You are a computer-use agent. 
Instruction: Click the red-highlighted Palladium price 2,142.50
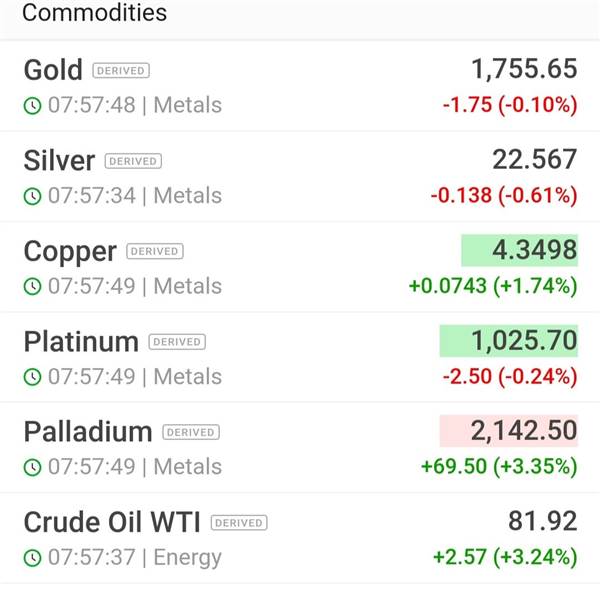509,431
